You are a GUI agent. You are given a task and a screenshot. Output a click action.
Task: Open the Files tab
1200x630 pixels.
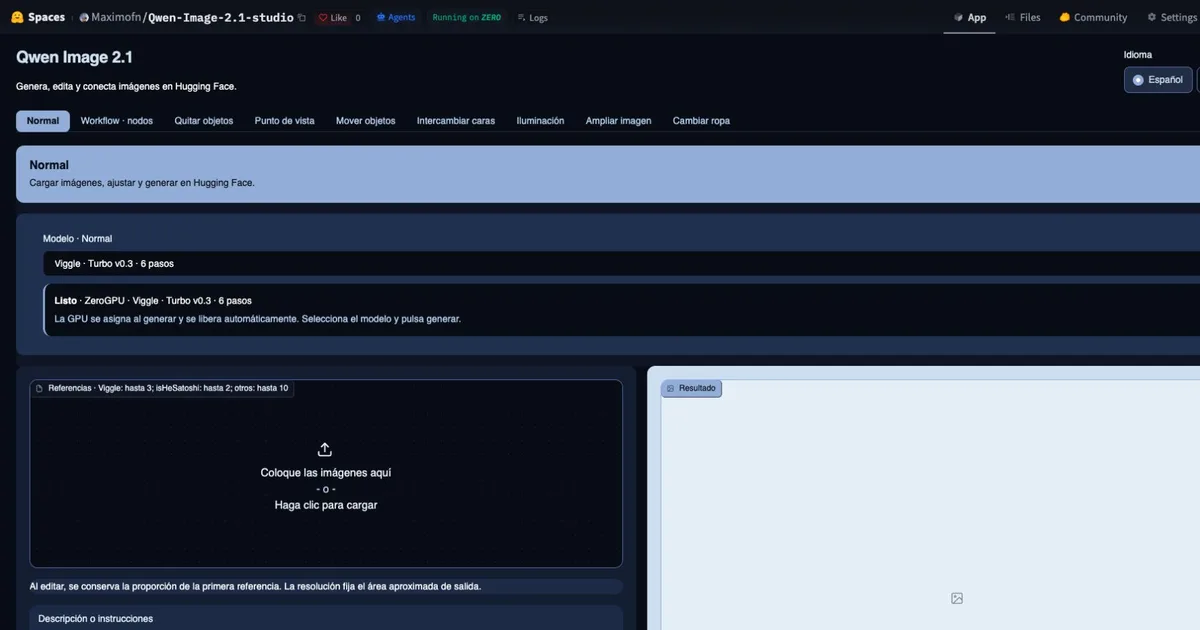click(x=1022, y=17)
